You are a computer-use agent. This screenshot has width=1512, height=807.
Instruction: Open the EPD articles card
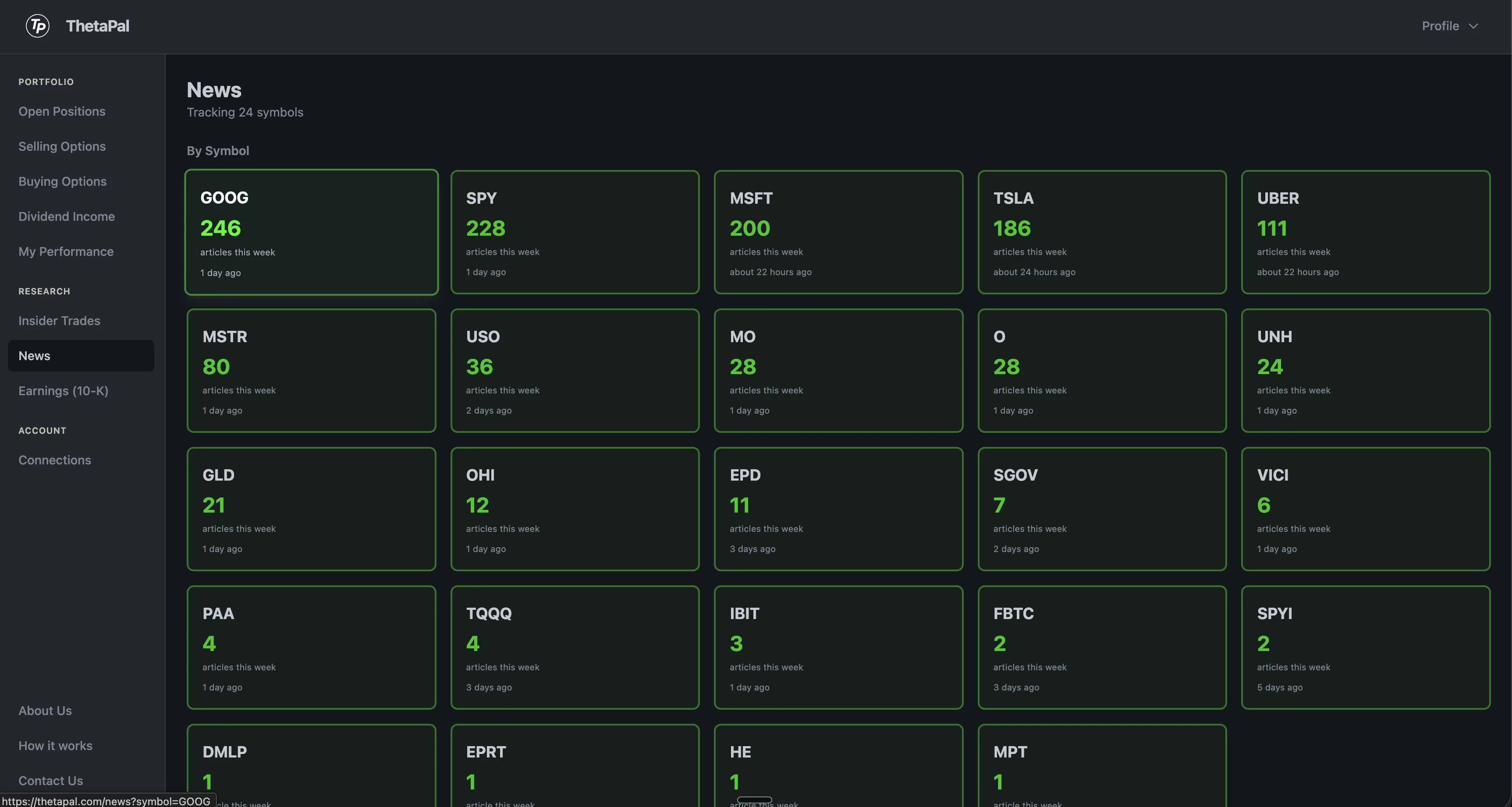pyautogui.click(x=838, y=509)
